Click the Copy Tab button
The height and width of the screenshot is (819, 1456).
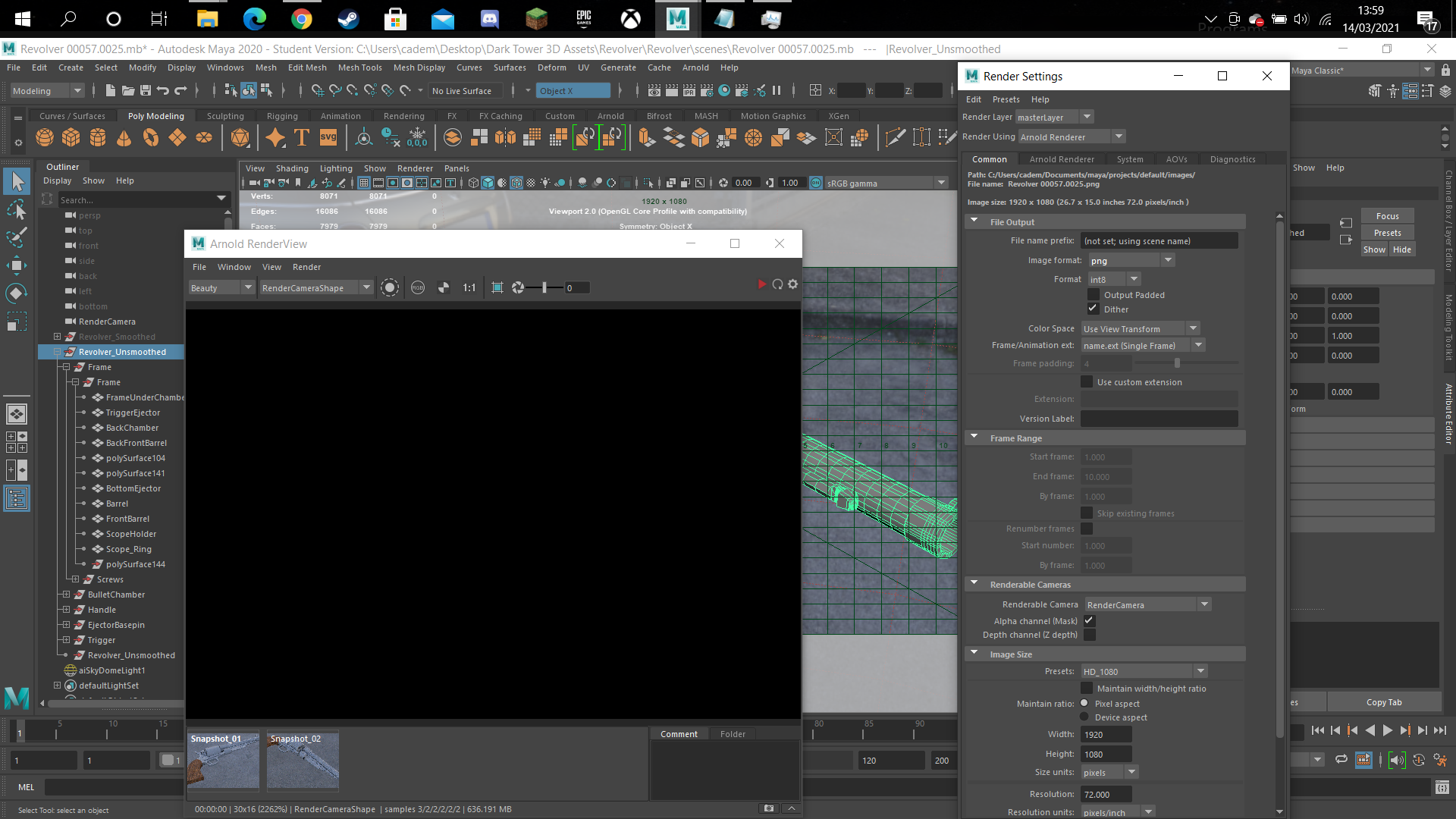click(x=1384, y=702)
